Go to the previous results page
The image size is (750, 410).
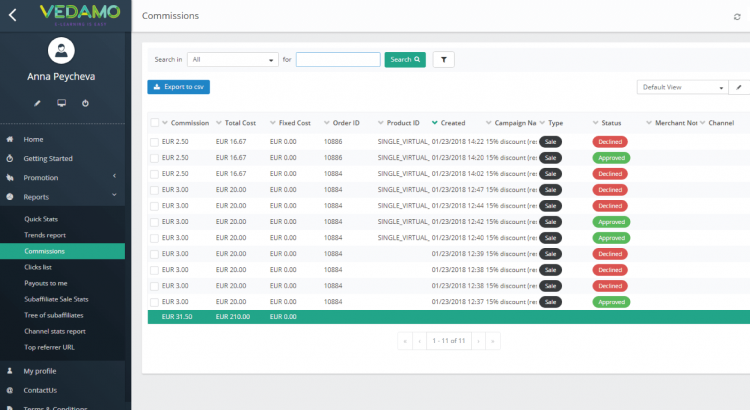[x=419, y=341]
